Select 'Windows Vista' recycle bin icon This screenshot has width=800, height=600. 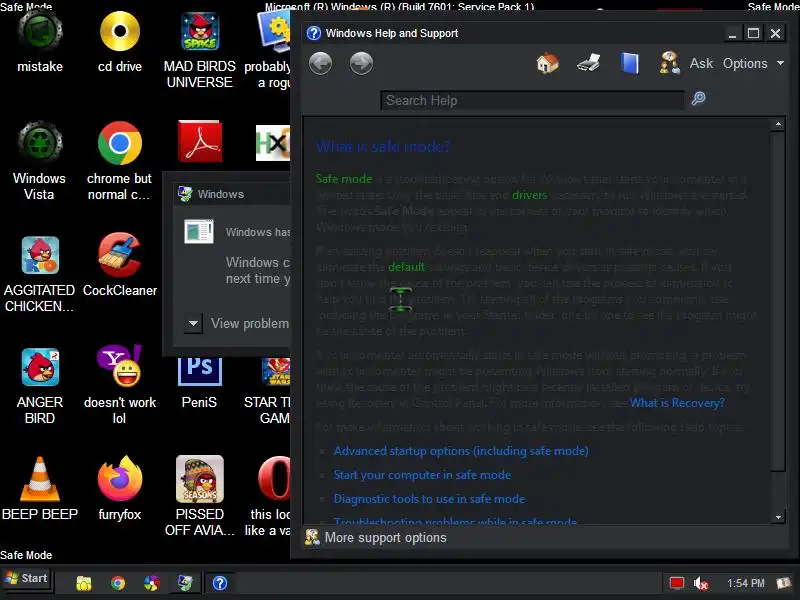point(40,161)
